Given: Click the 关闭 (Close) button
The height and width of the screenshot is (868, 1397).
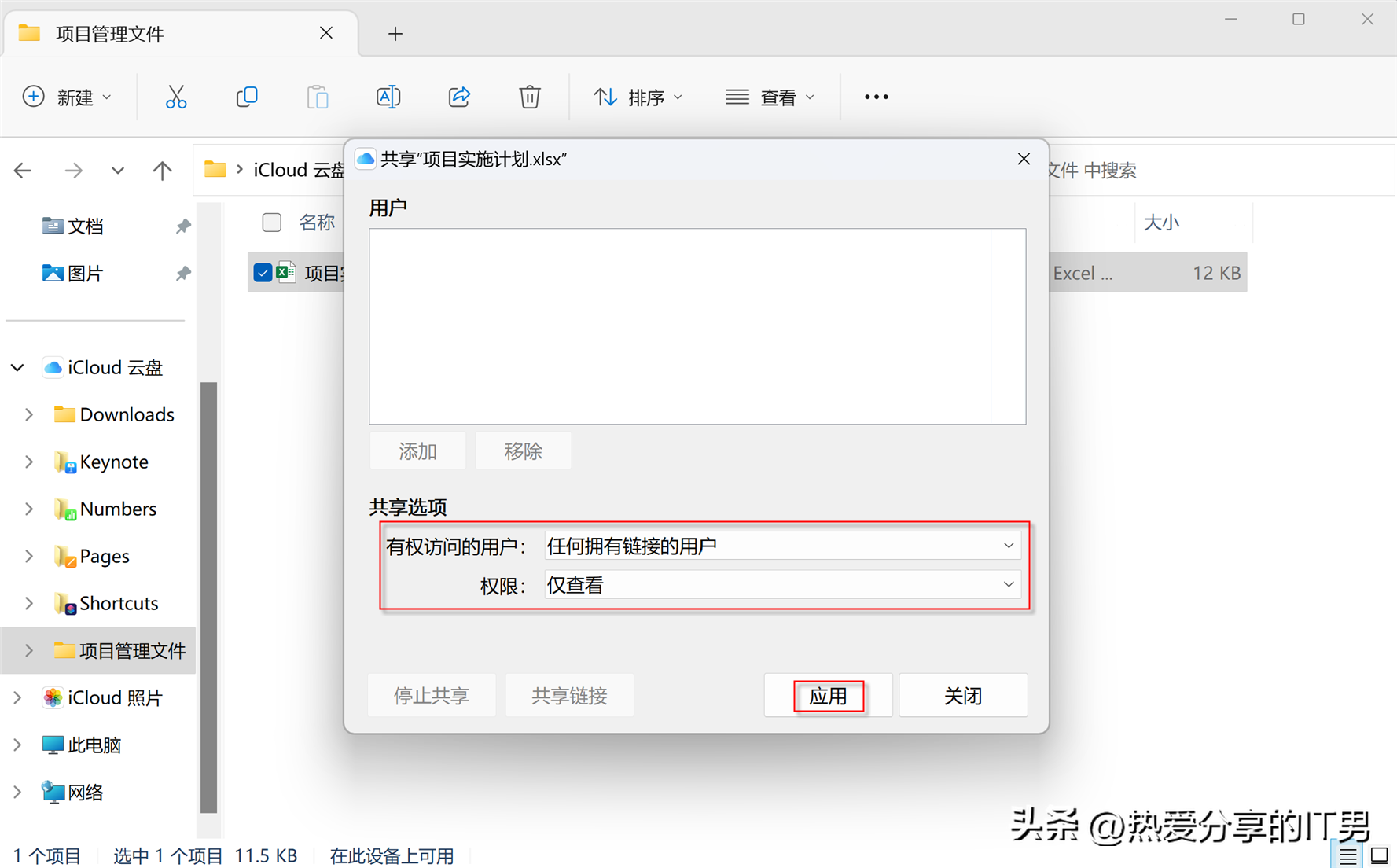Looking at the screenshot, I should point(963,696).
